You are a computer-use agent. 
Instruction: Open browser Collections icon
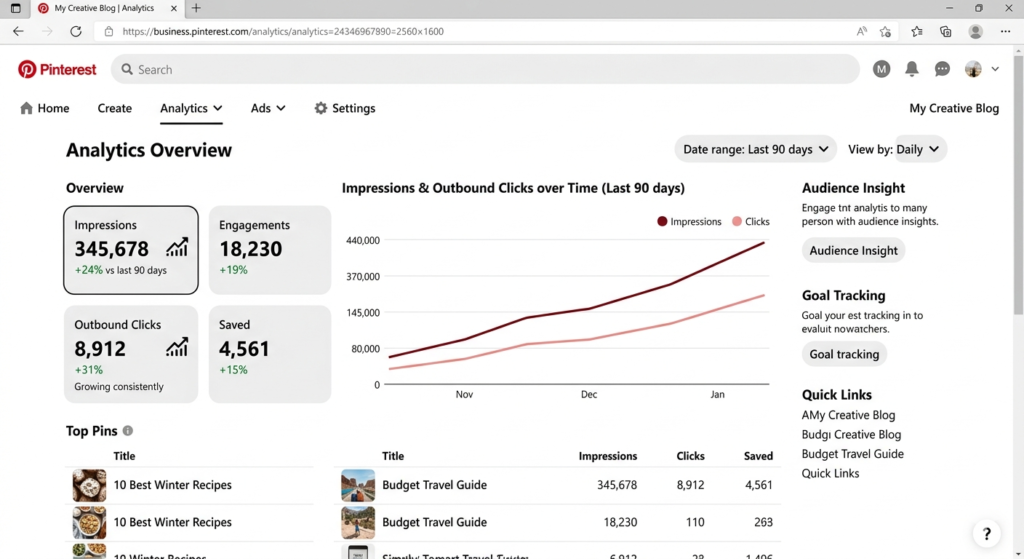coord(945,31)
